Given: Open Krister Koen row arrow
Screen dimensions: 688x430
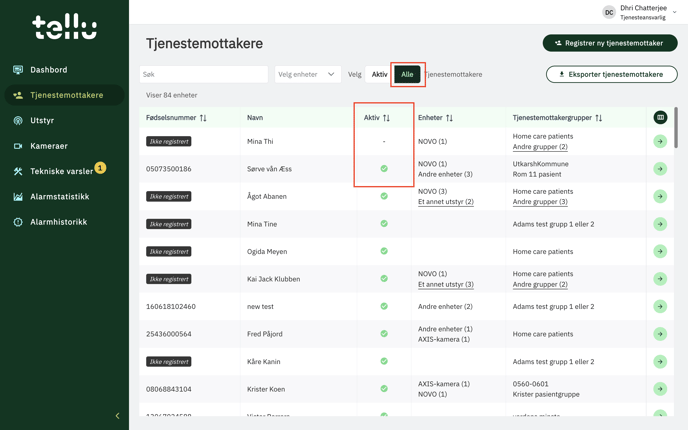Looking at the screenshot, I should (x=660, y=389).
